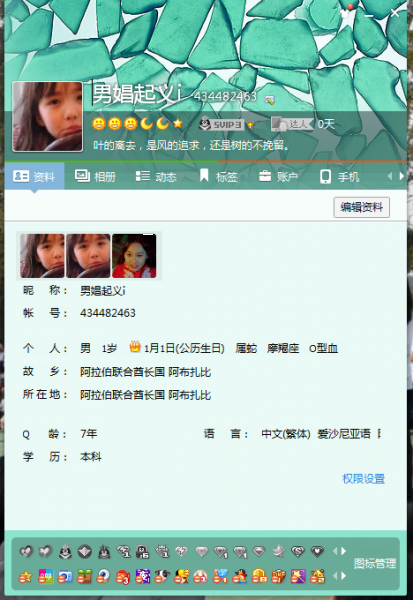The width and height of the screenshot is (413, 600).
Task: Click the orange upgrade arrow next to SVIP3
Action: click(250, 125)
